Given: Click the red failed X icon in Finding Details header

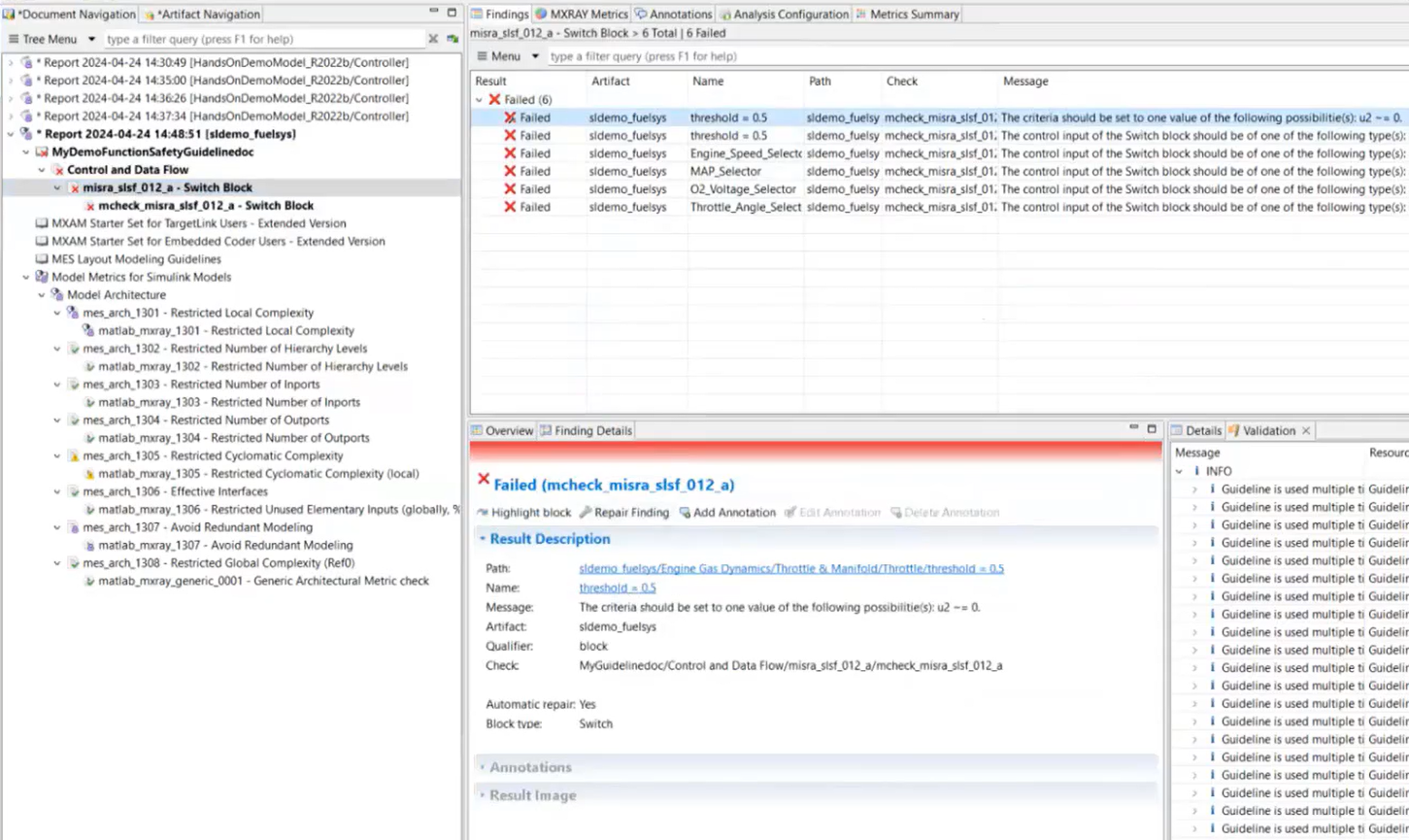Looking at the screenshot, I should click(x=484, y=479).
